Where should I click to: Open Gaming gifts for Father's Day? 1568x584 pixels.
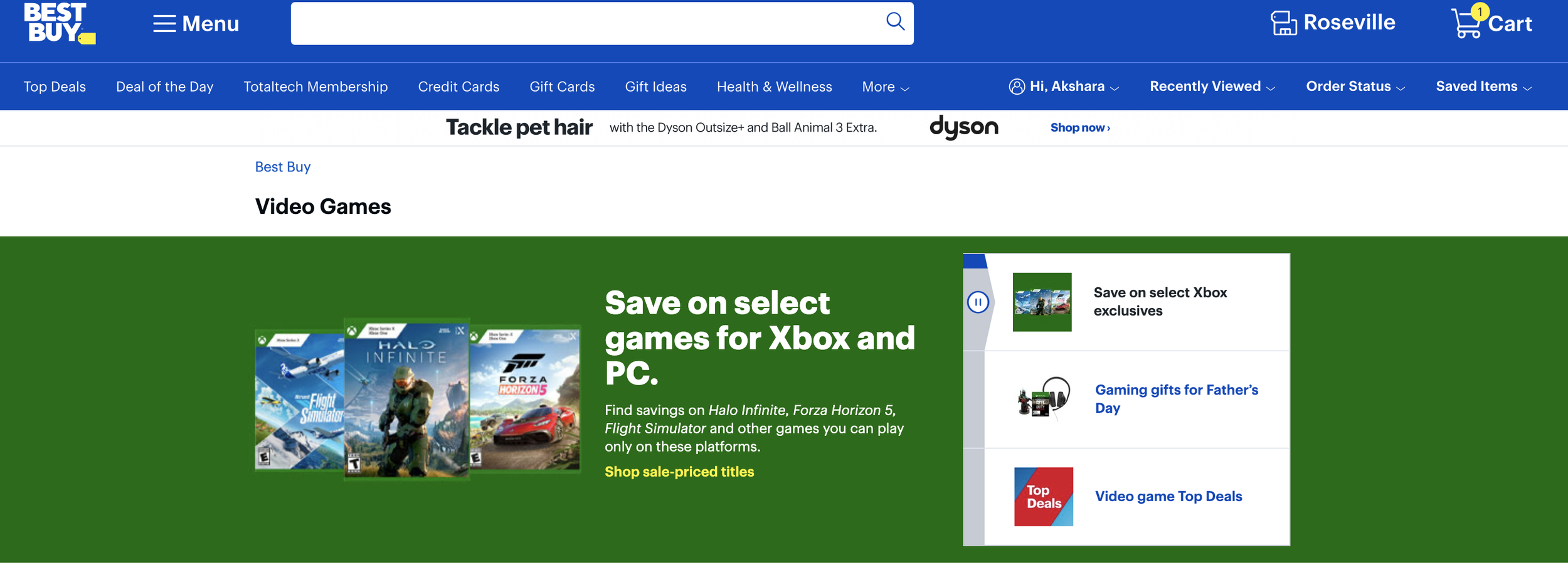[x=1176, y=399]
